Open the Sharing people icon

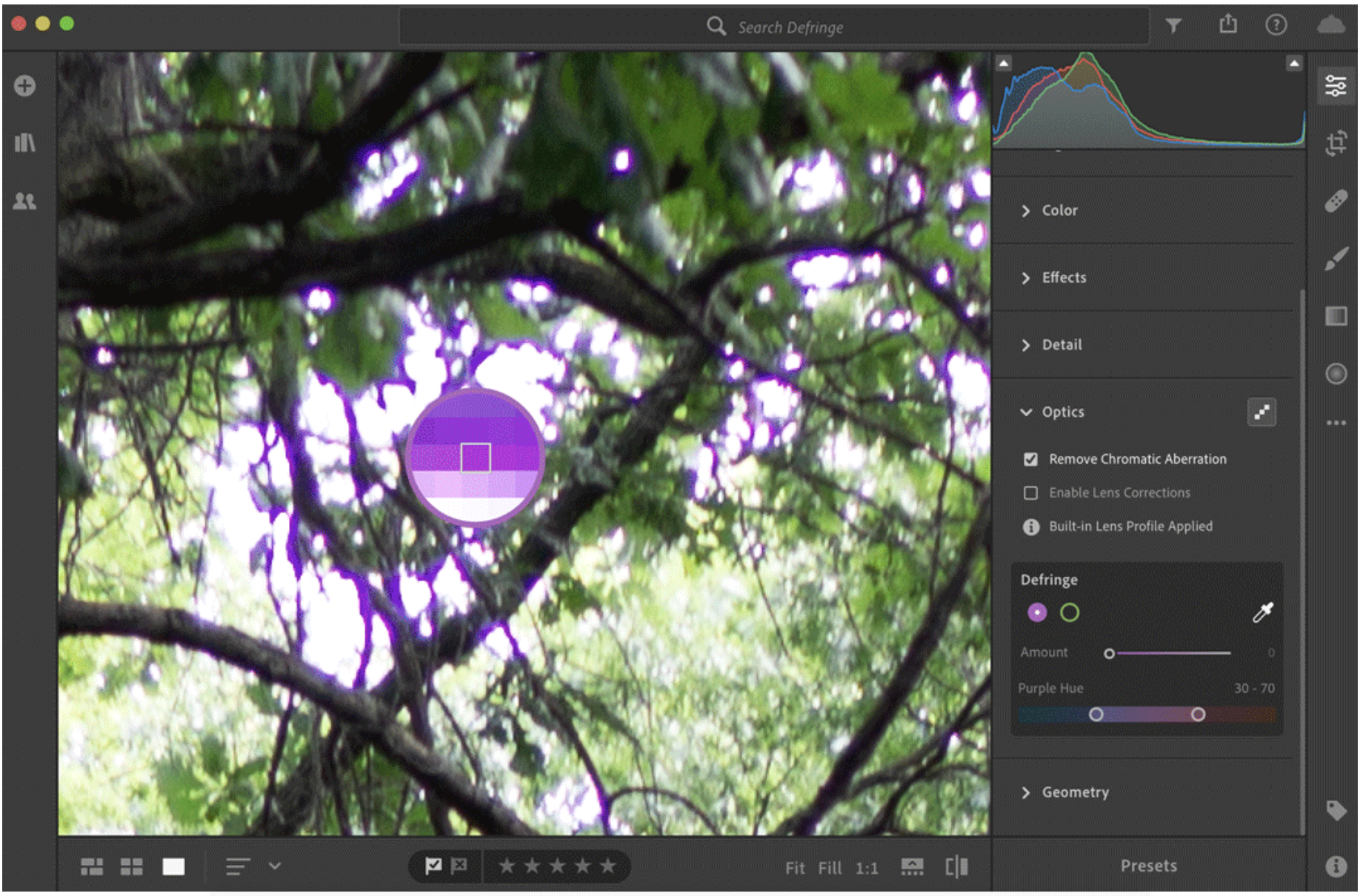[x=24, y=201]
